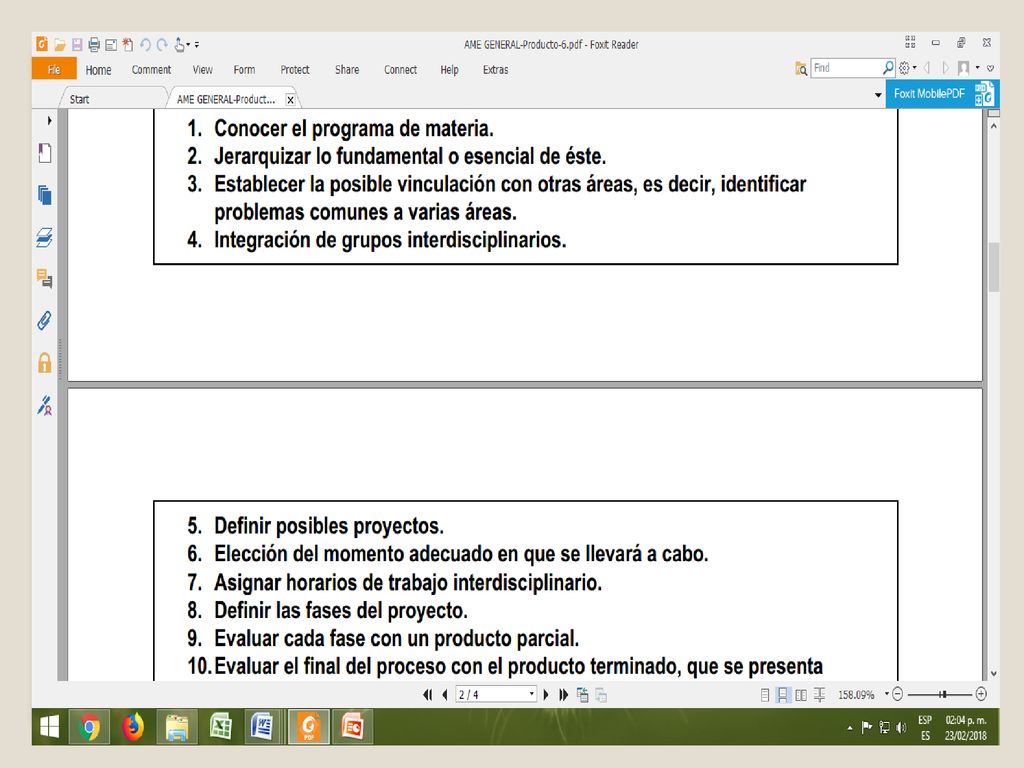
Task: Close the AME GENERAL-Product tab
Action: (x=291, y=100)
